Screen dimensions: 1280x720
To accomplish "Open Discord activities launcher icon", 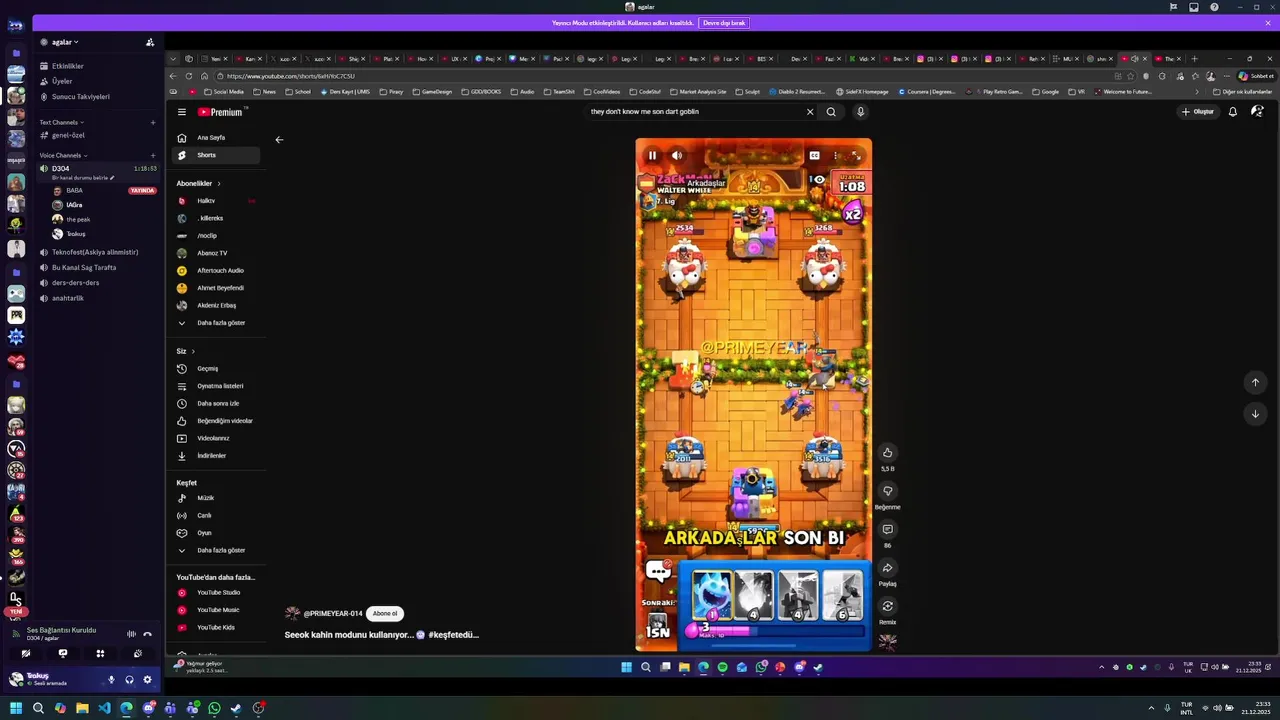I will coord(100,653).
